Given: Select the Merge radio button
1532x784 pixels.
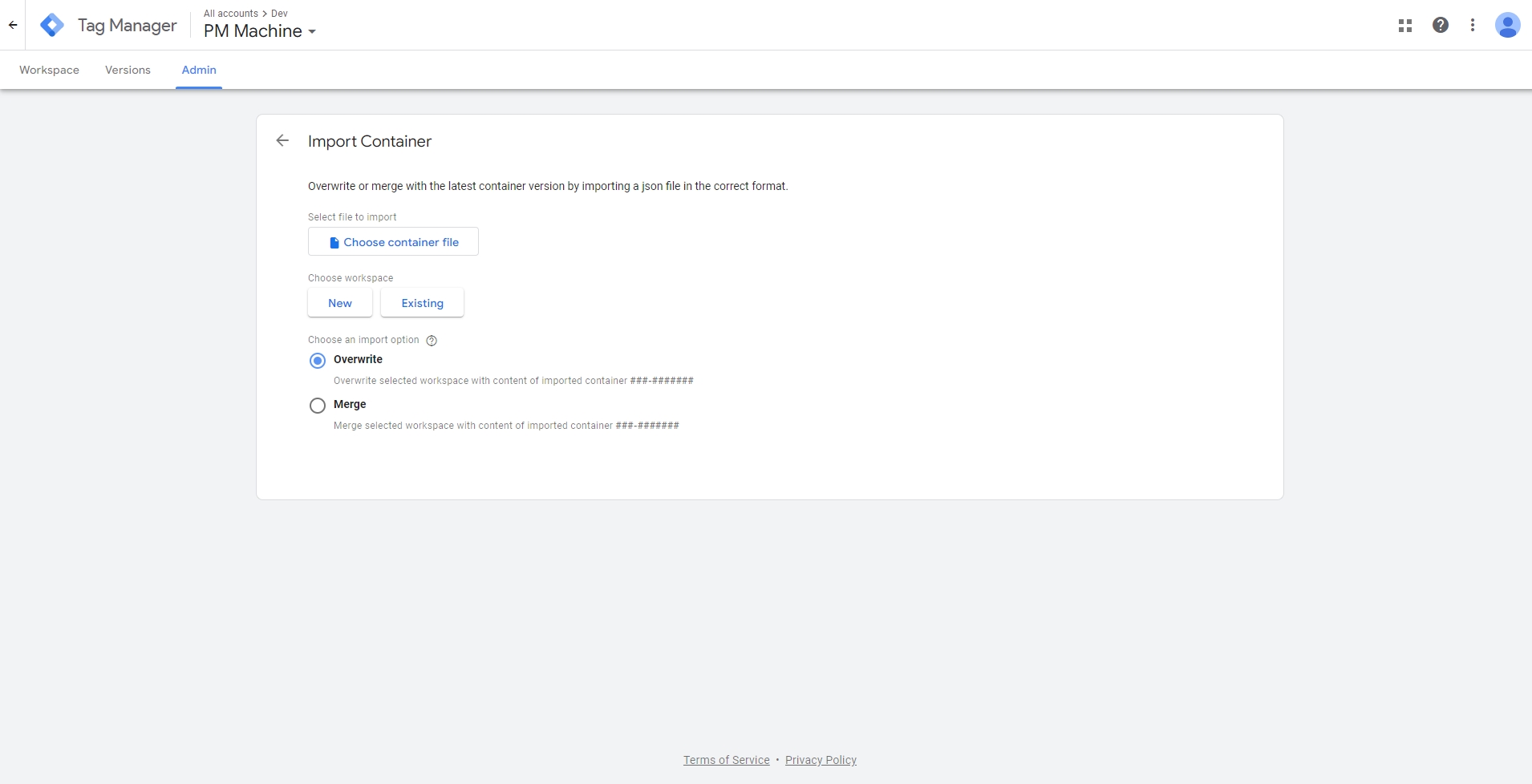Looking at the screenshot, I should point(318,406).
